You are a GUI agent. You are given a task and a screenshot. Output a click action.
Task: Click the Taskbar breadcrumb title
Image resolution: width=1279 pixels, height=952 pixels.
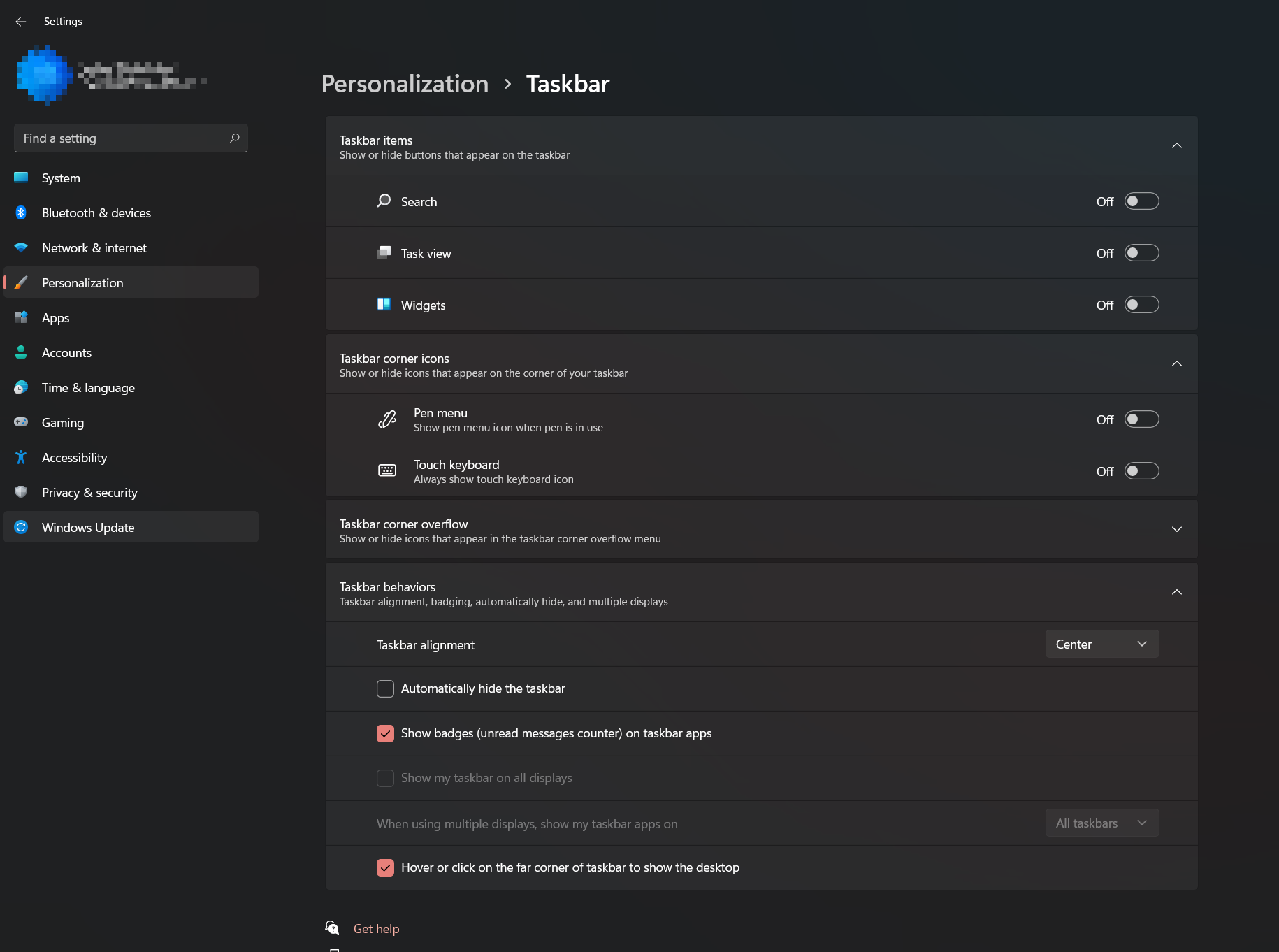[x=568, y=84]
